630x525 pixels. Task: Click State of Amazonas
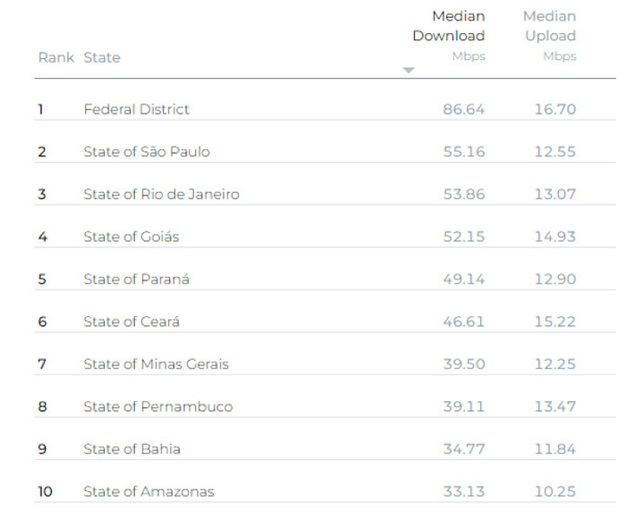click(149, 491)
